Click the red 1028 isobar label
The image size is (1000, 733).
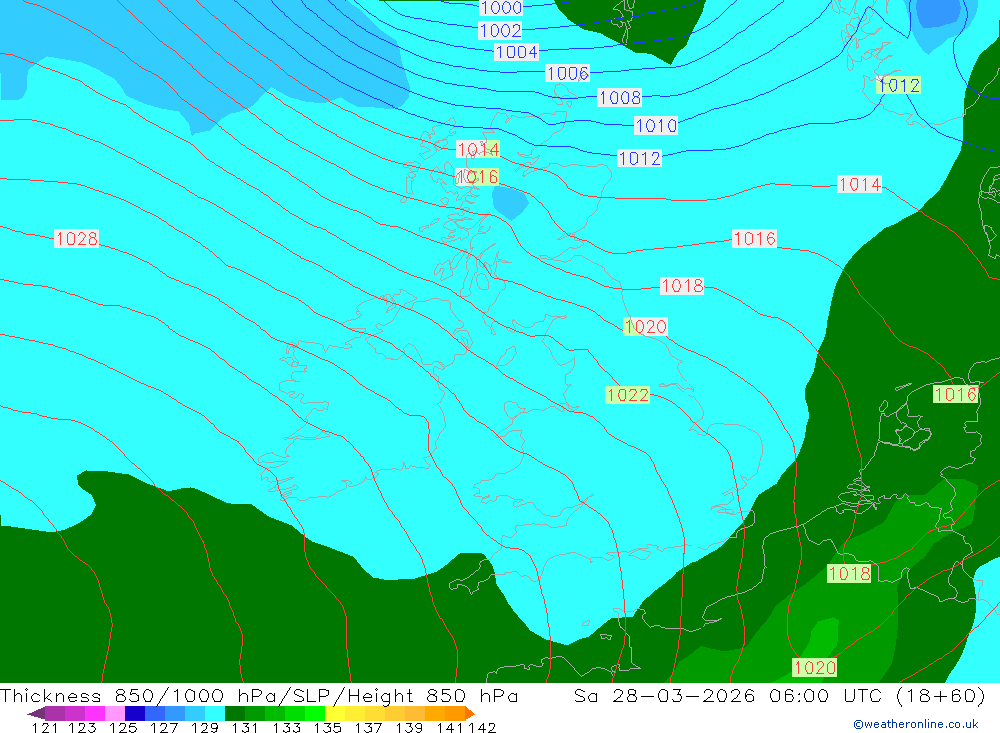(x=77, y=239)
